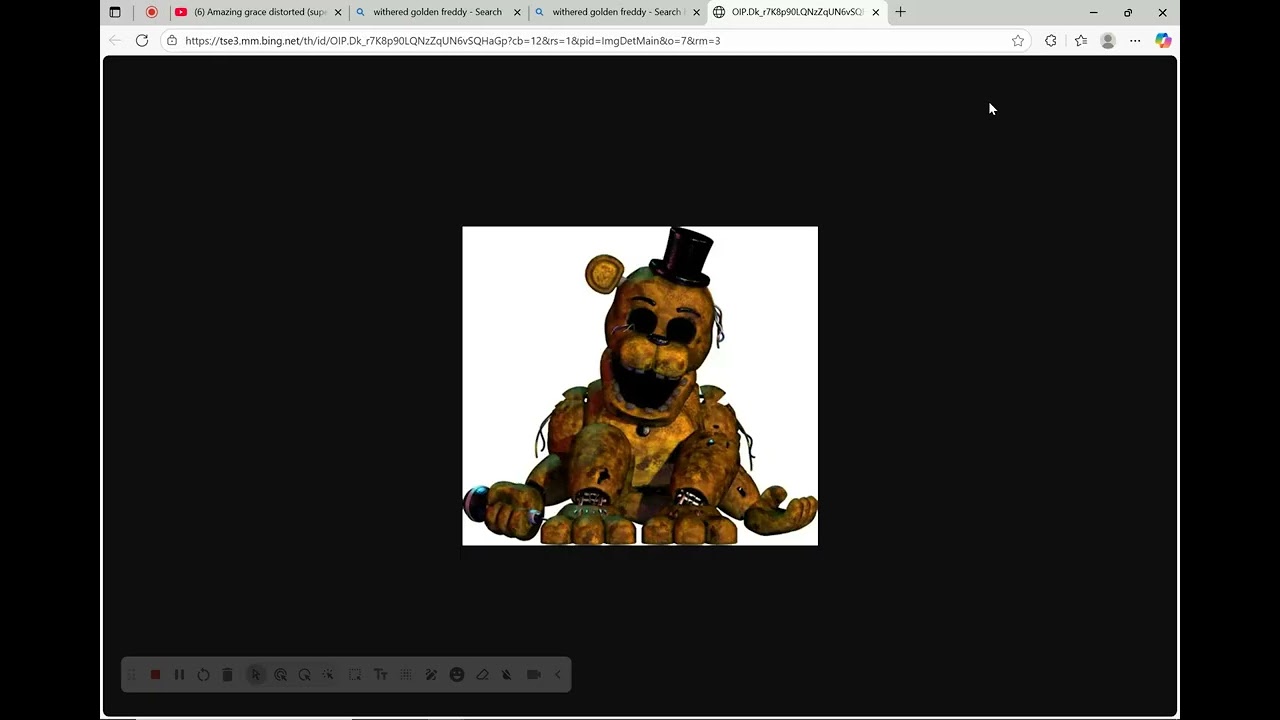Image resolution: width=1280 pixels, height=720 pixels.
Task: Close the Amazing grace YouTube tab
Action: point(338,12)
